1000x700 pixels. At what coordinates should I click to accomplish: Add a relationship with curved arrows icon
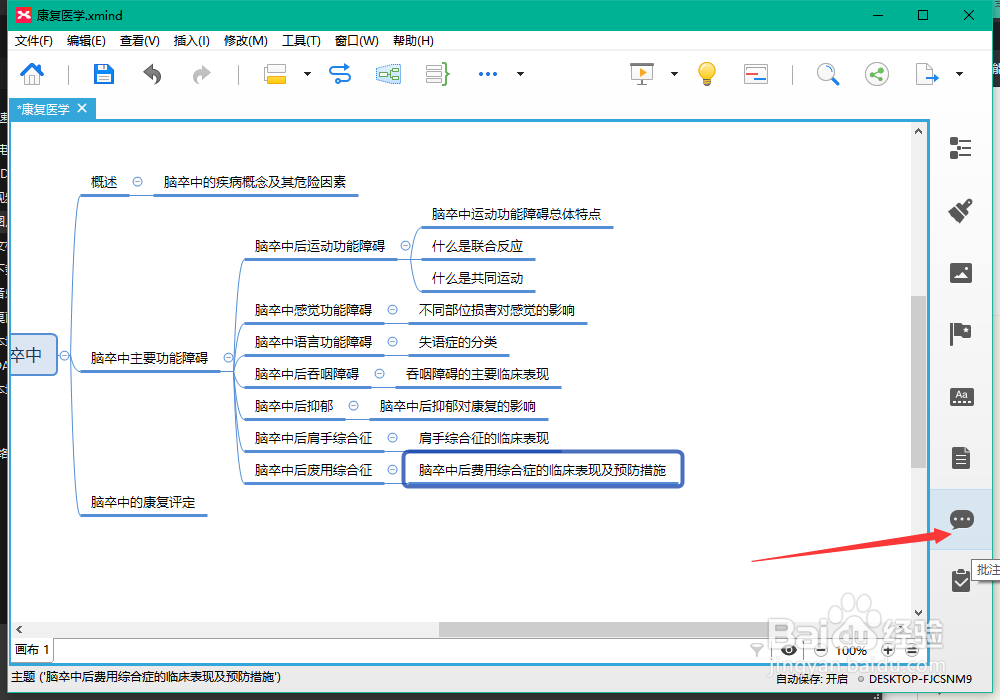point(340,74)
